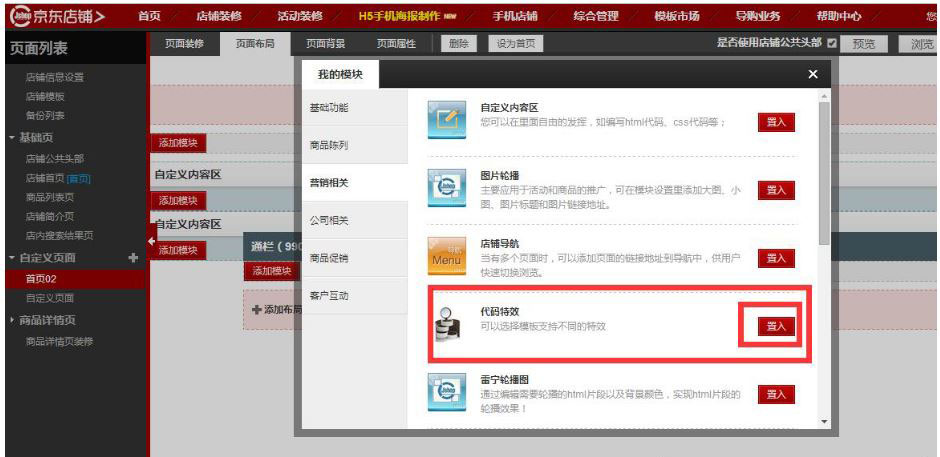
Task: Click the 图片轮播 module icon
Action: [446, 188]
